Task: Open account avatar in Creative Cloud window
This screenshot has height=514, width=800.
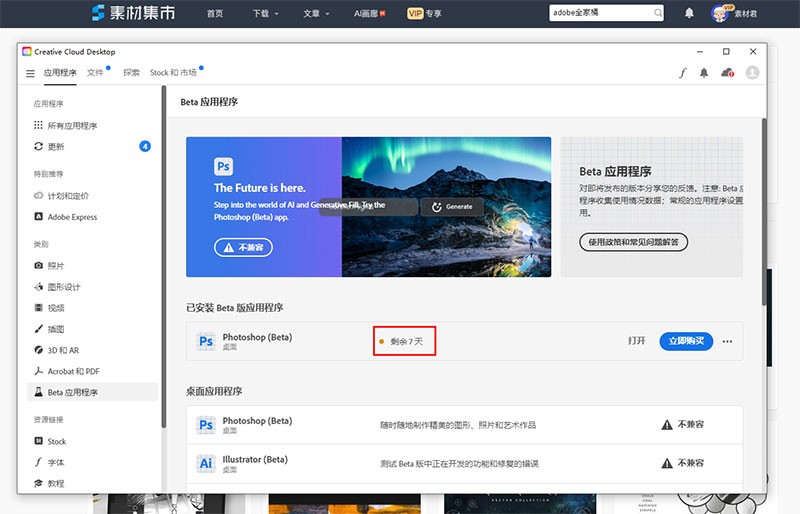Action: coord(752,72)
